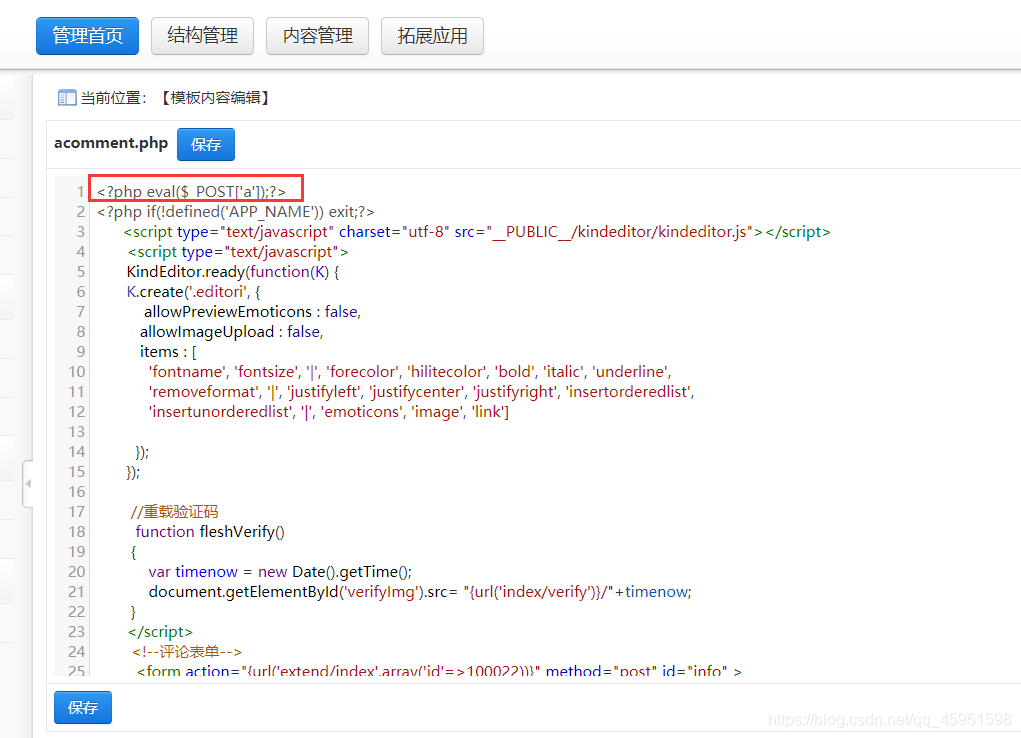The height and width of the screenshot is (738, 1021).
Task: Open the 内容管理 tab
Action: tap(318, 36)
